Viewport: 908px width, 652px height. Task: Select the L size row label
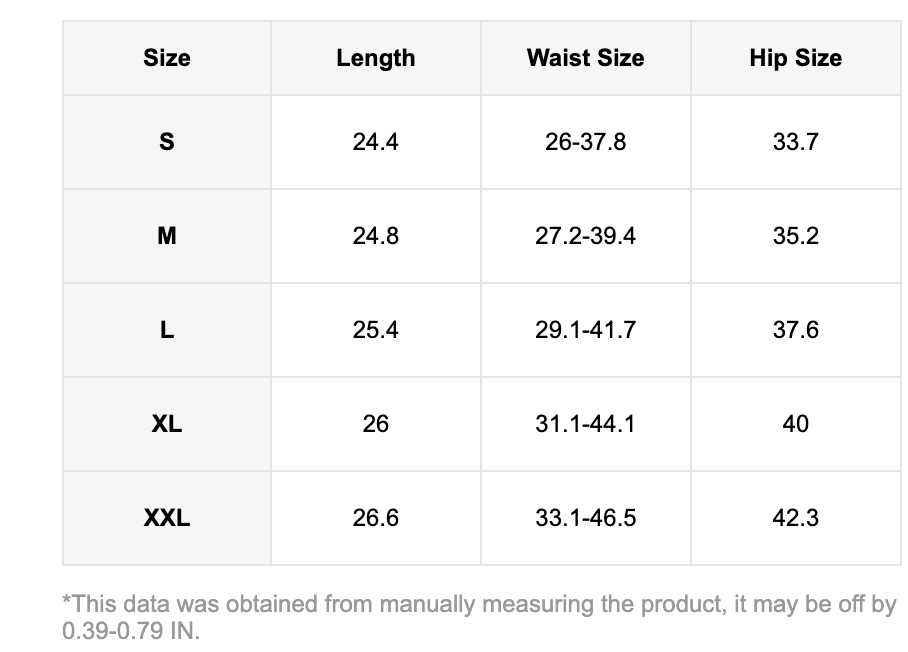[x=167, y=330]
